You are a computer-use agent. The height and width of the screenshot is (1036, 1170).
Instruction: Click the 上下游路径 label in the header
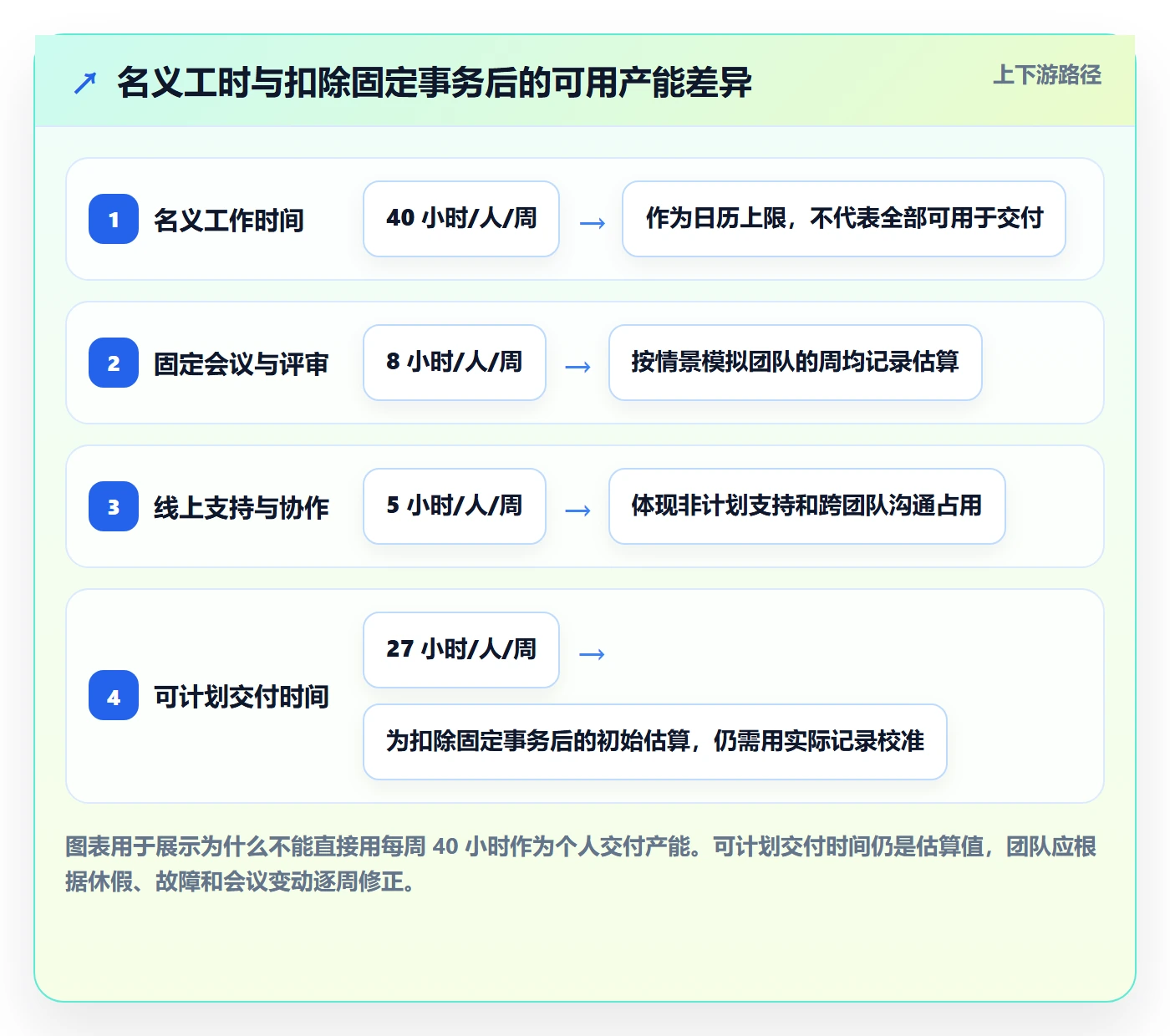coord(1047,75)
